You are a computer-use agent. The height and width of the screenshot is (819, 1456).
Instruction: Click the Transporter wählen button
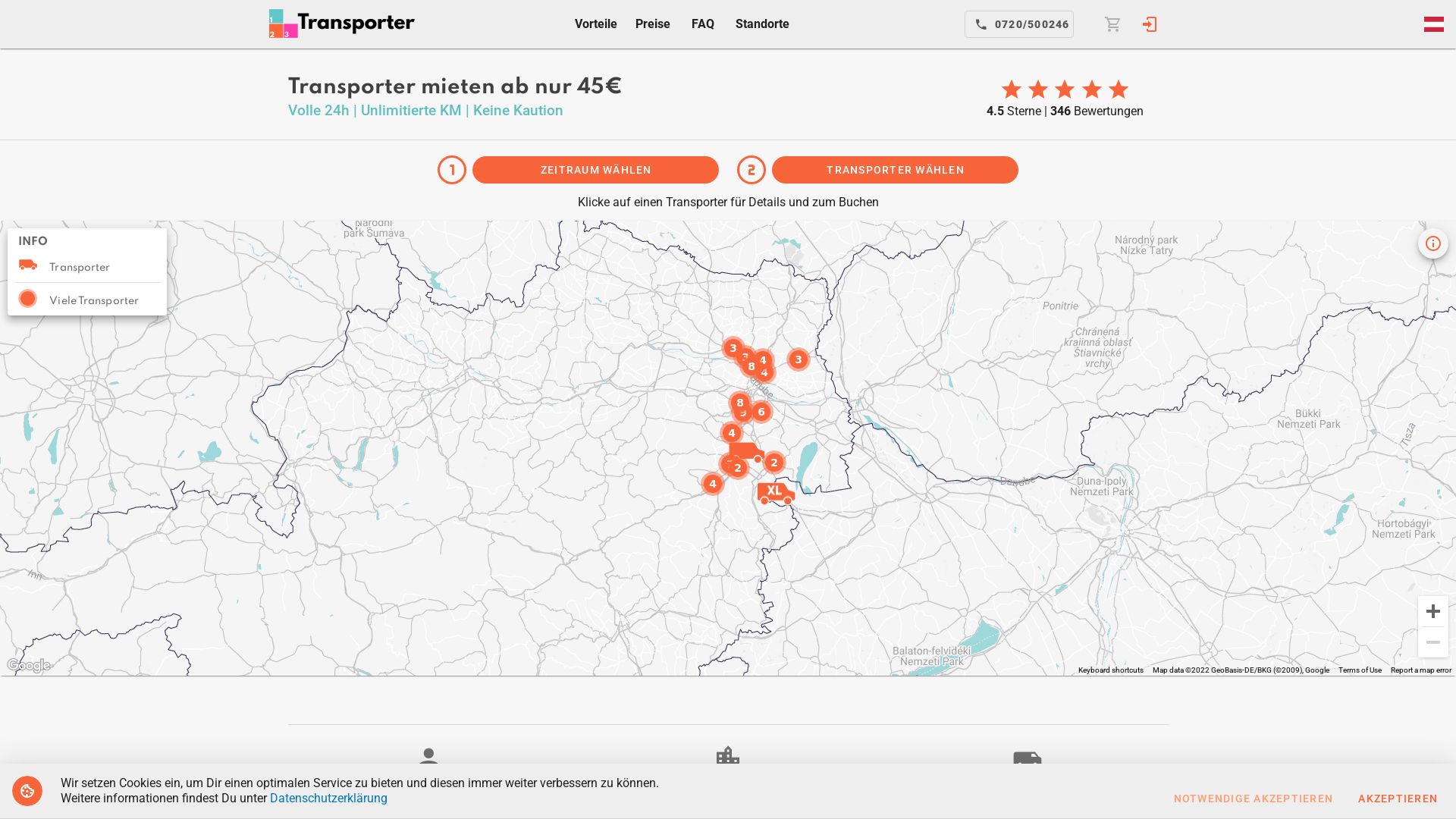895,170
